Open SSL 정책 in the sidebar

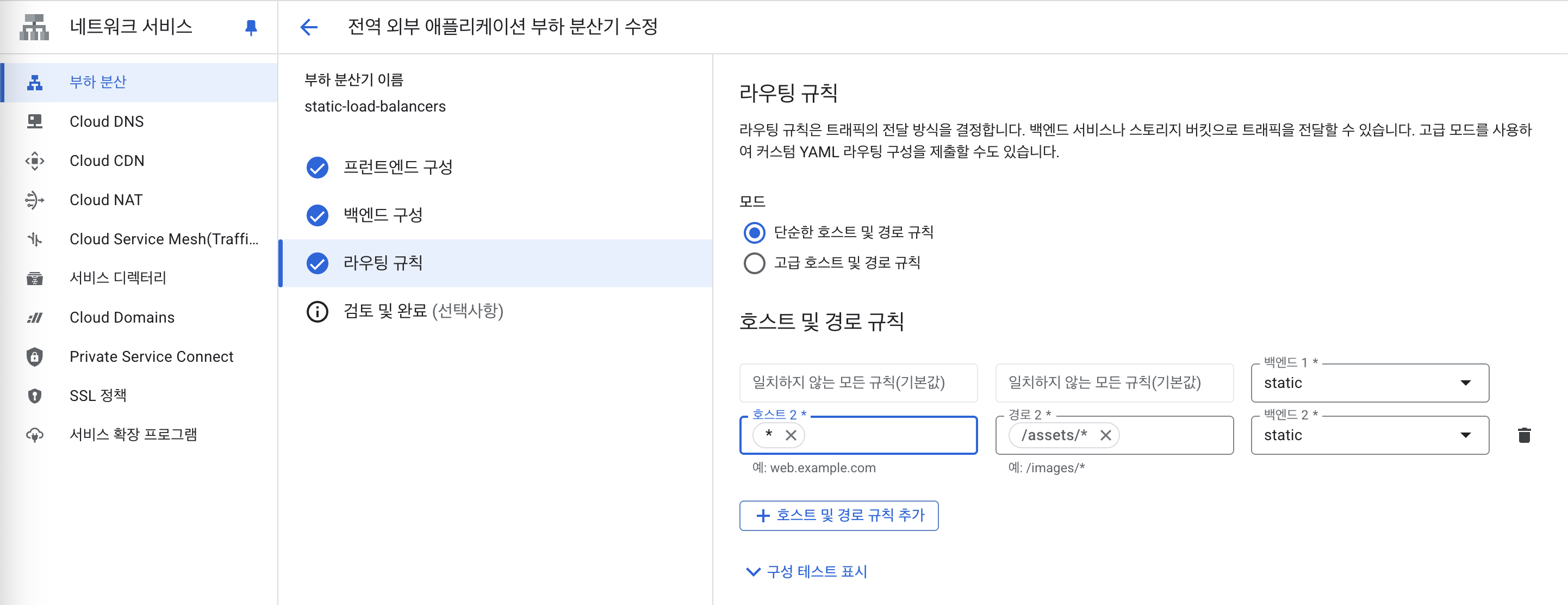pyautogui.click(x=98, y=396)
